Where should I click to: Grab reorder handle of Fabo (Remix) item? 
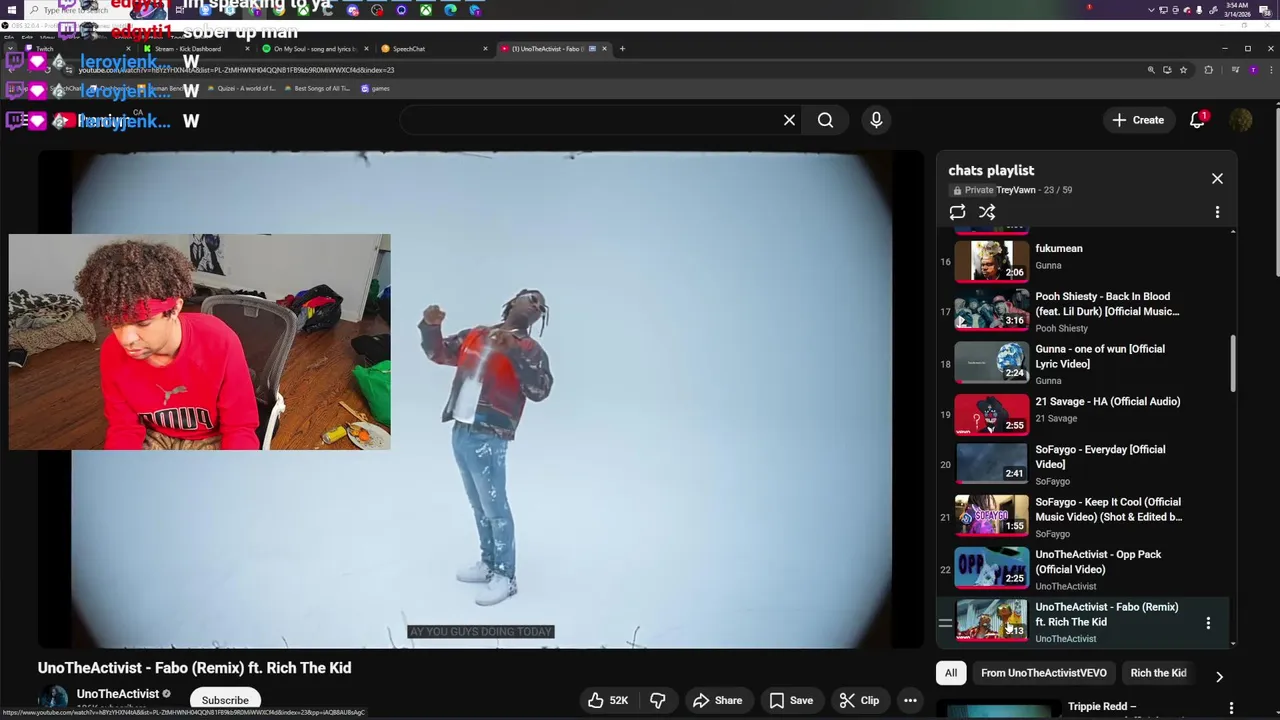coord(945,623)
